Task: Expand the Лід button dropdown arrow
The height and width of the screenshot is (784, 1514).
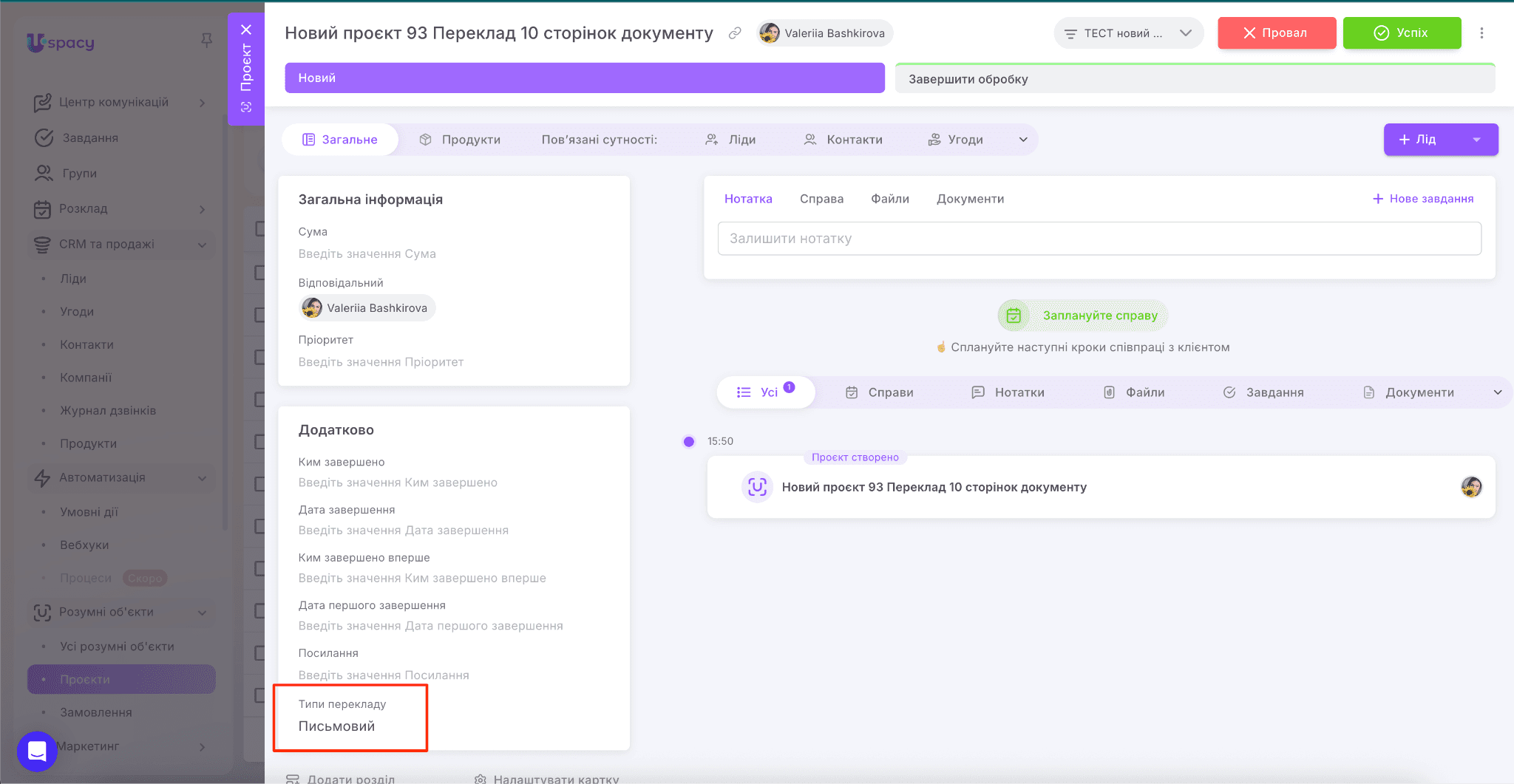Action: point(1476,140)
